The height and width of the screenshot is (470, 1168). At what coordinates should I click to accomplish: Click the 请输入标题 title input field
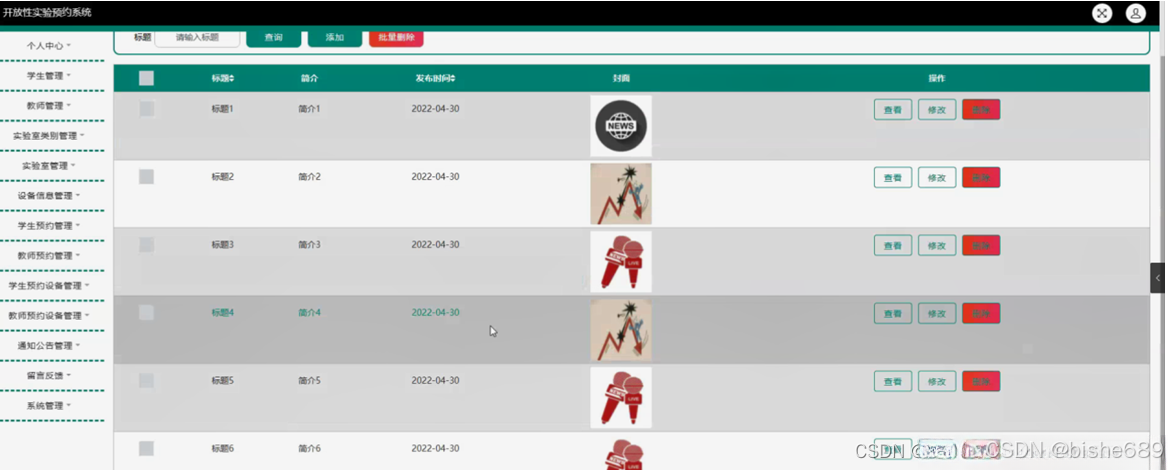coord(197,38)
